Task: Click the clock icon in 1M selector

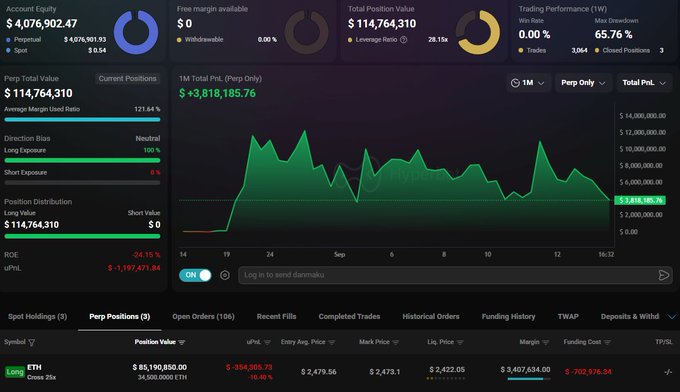Action: [515, 83]
